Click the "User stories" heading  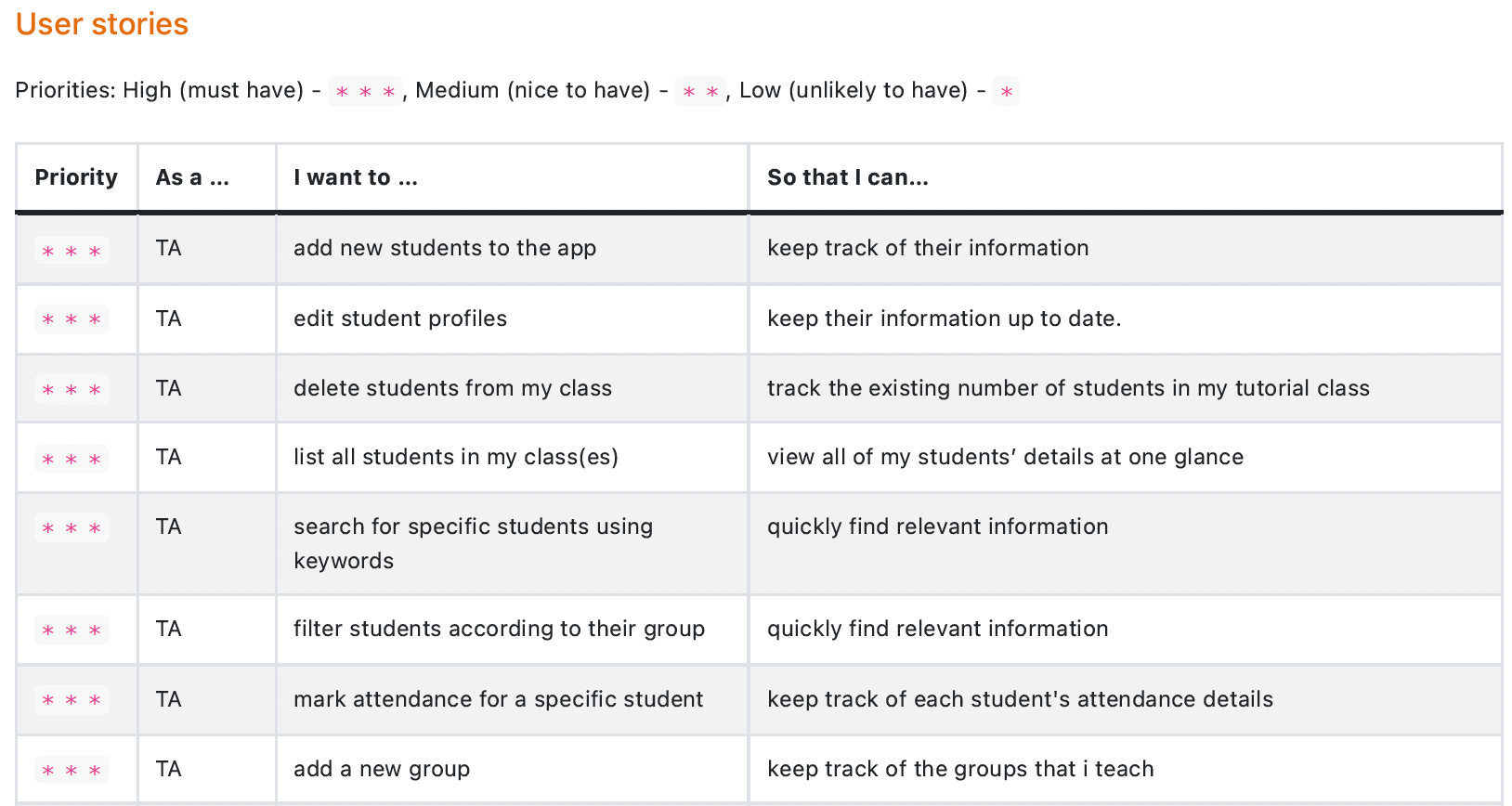point(102,24)
